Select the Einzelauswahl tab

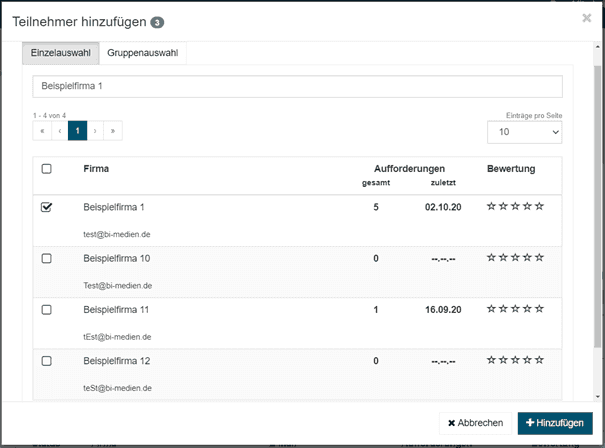point(61,53)
